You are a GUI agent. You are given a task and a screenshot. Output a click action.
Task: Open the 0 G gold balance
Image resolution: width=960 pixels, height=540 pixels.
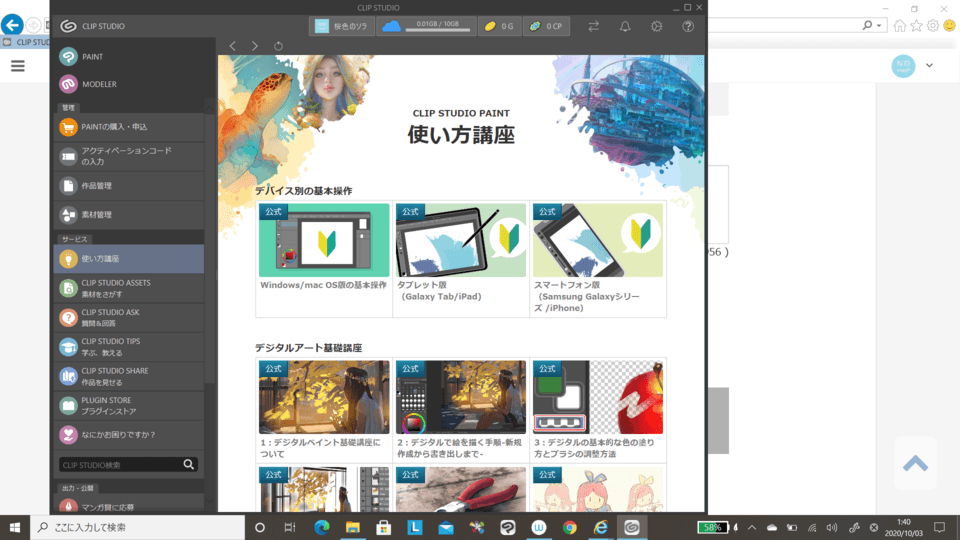pyautogui.click(x=500, y=26)
